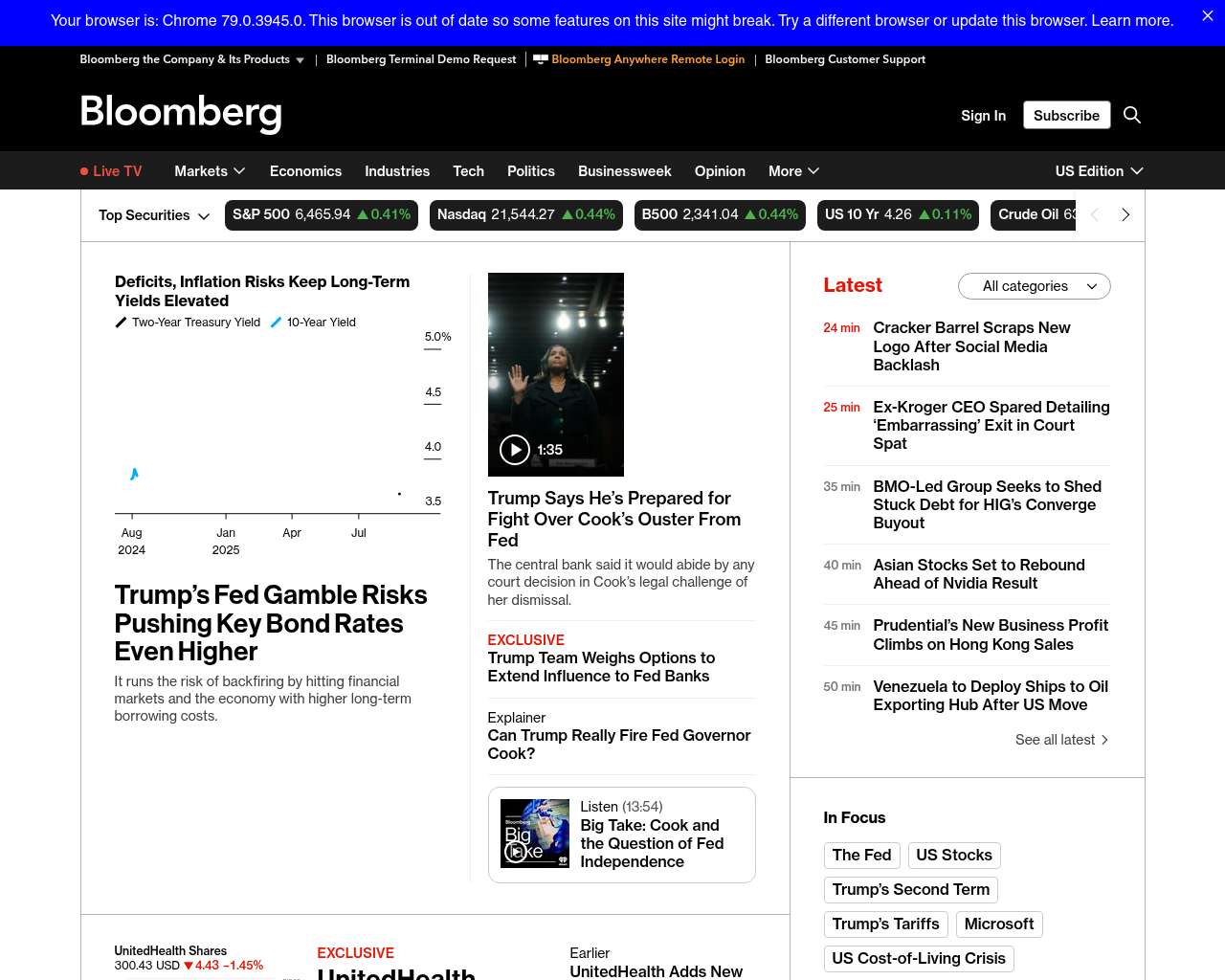
Task: Open Asian Stocks Set to Rebound story
Action: click(979, 574)
